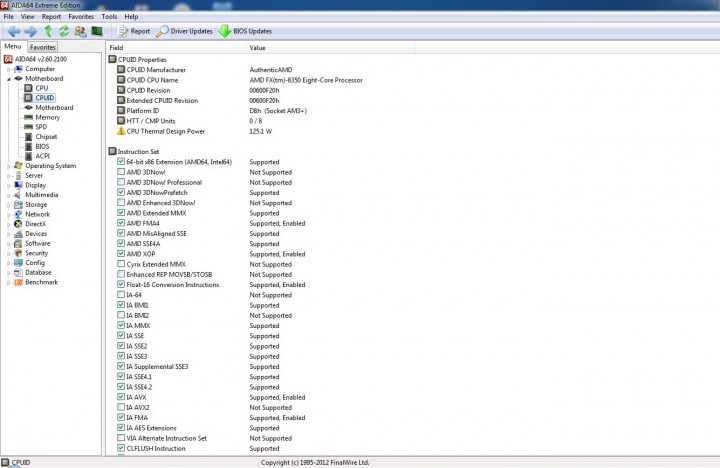Open the Help menu
The height and width of the screenshot is (468, 720).
(131, 17)
